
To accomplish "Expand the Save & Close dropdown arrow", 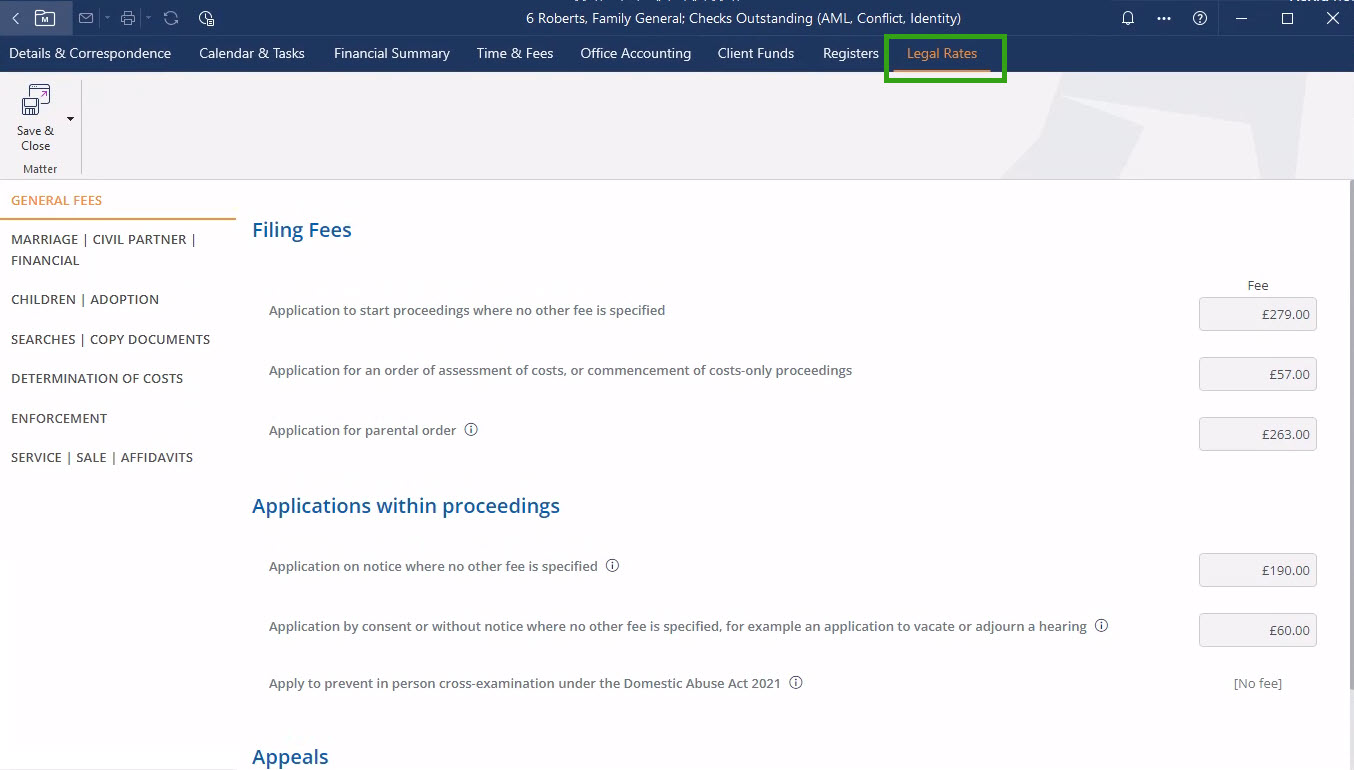I will coord(70,119).
